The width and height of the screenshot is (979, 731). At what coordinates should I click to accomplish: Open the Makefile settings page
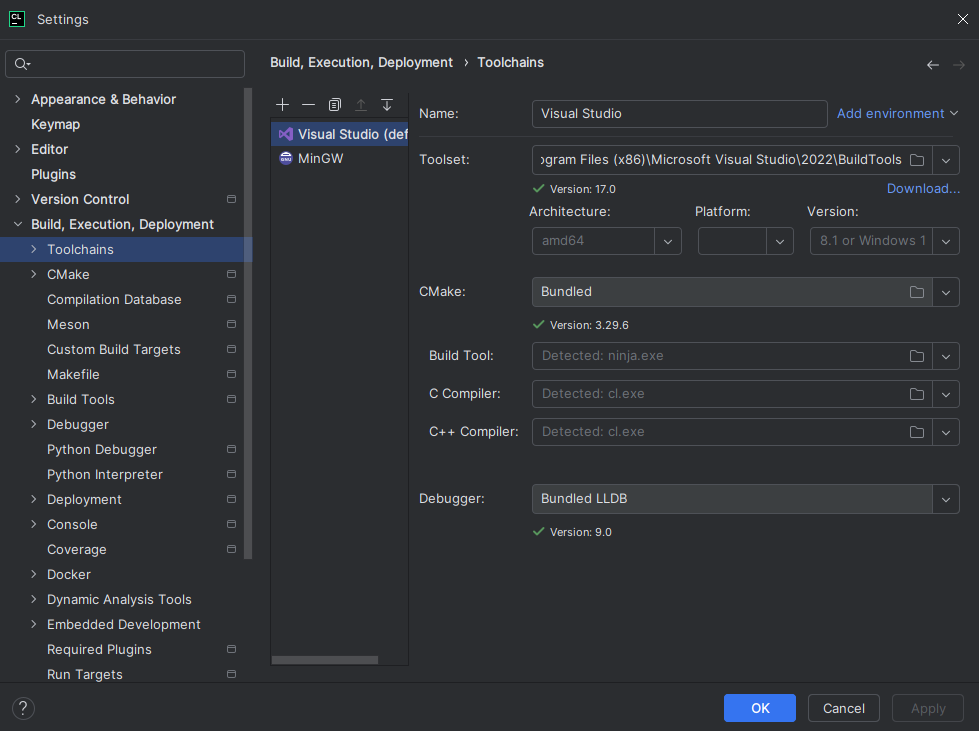point(73,374)
